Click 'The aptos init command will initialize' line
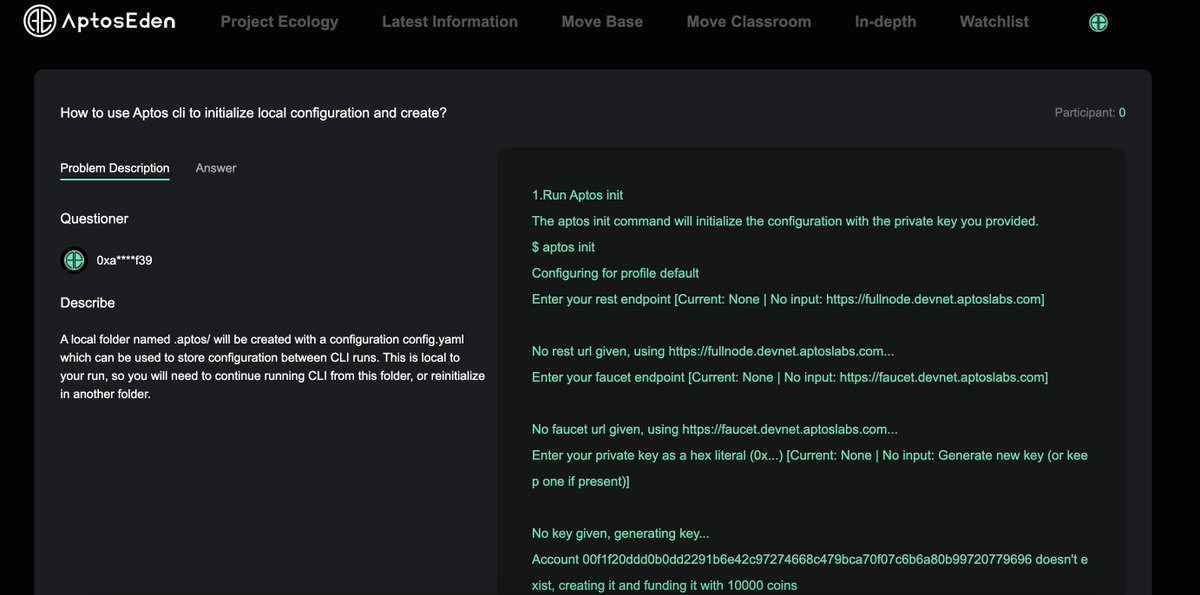The width and height of the screenshot is (1200, 595). 785,221
